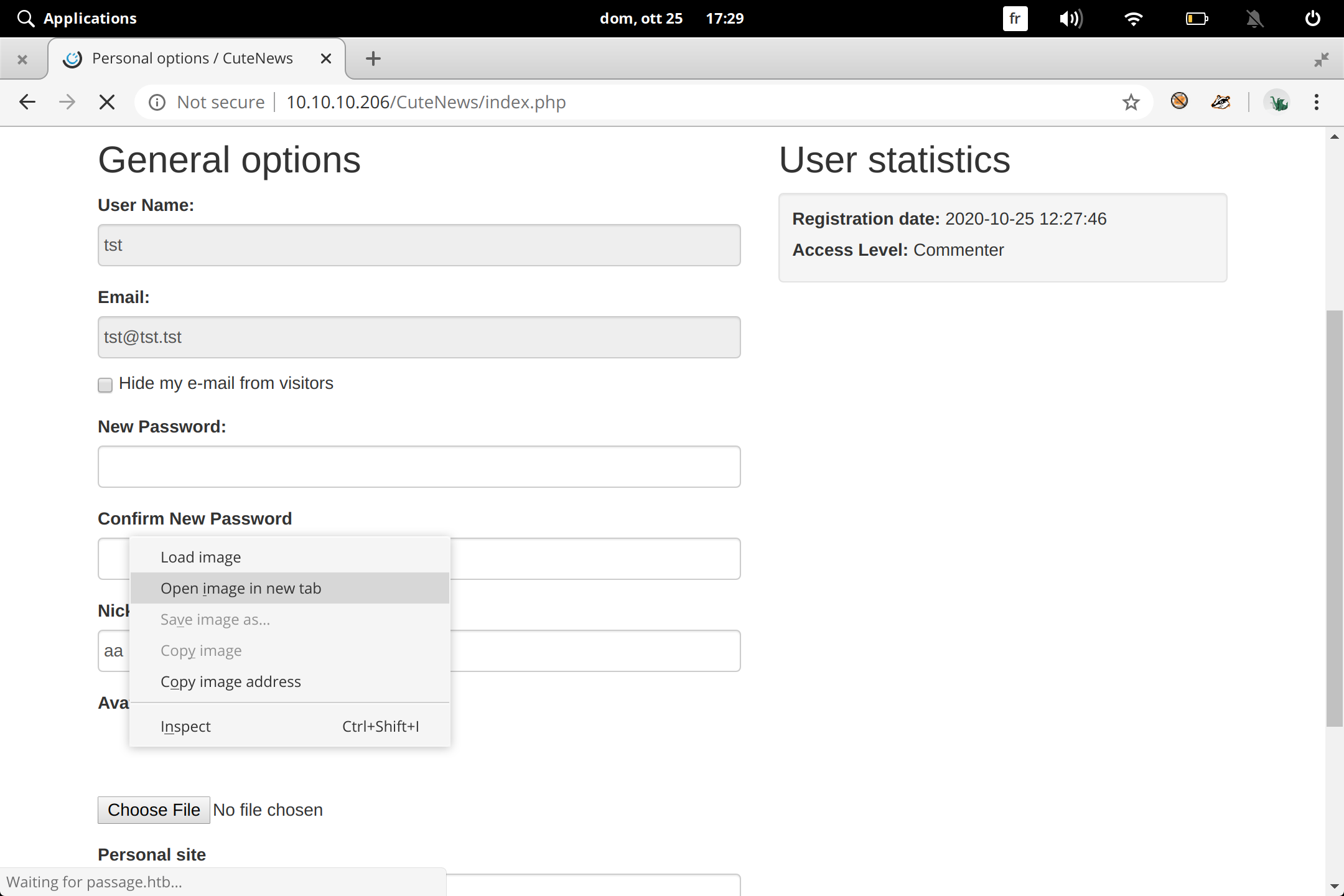
Task: Click the user profile avatar icon
Action: click(1277, 102)
